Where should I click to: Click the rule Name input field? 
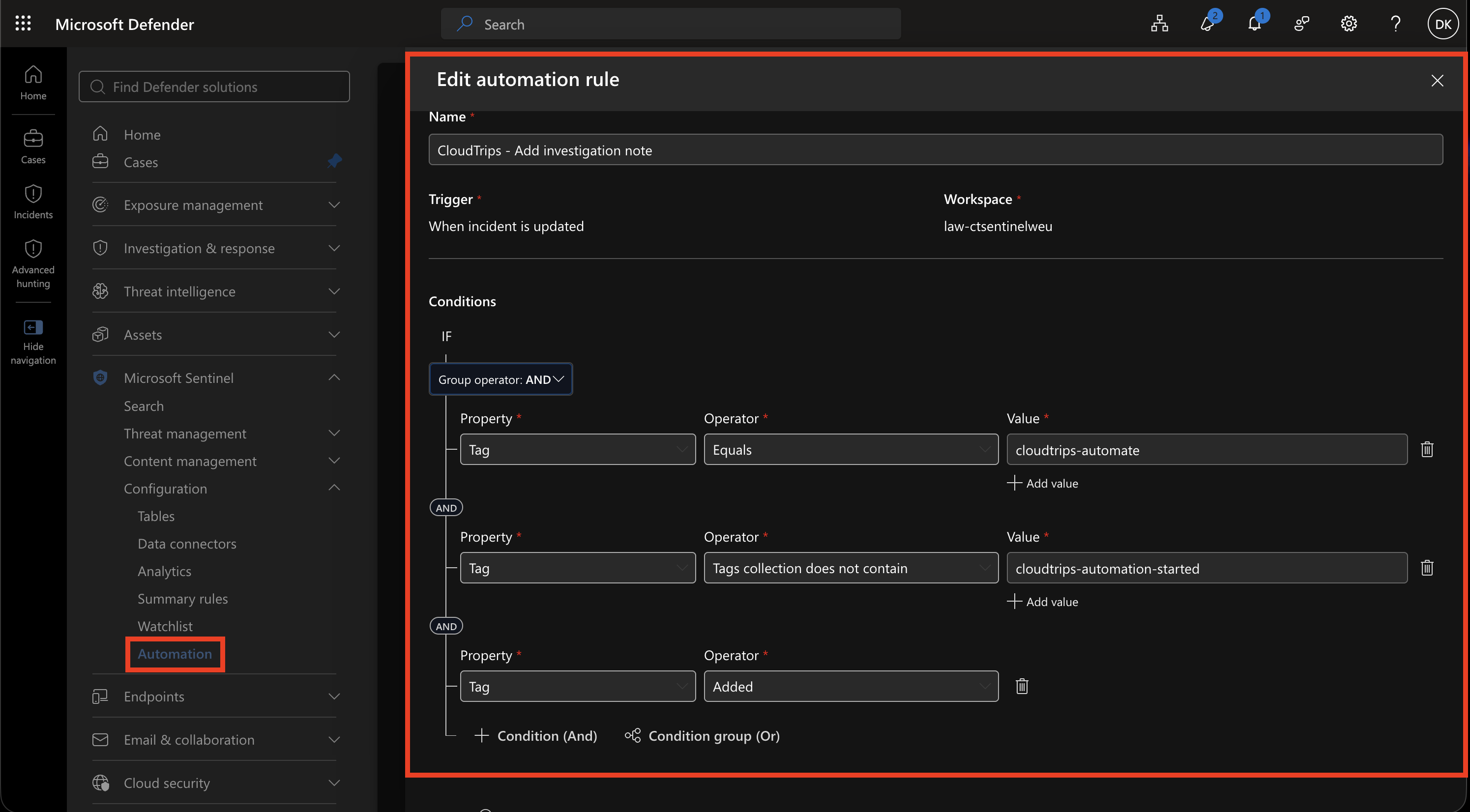coord(936,150)
